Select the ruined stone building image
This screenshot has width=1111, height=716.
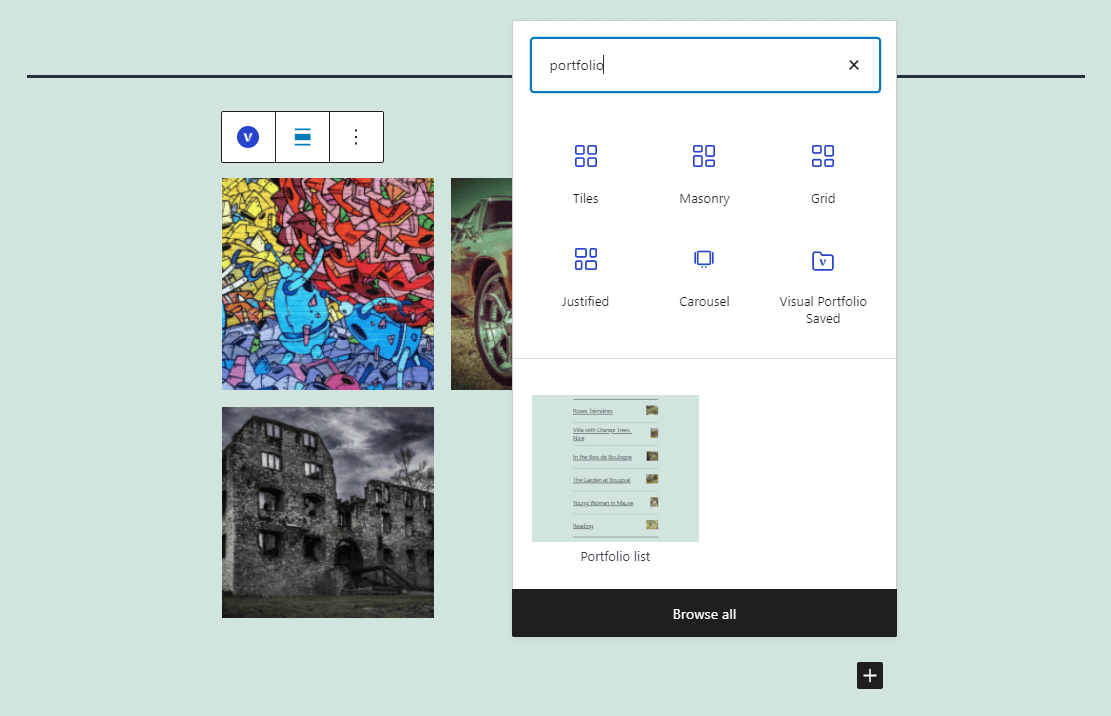328,512
